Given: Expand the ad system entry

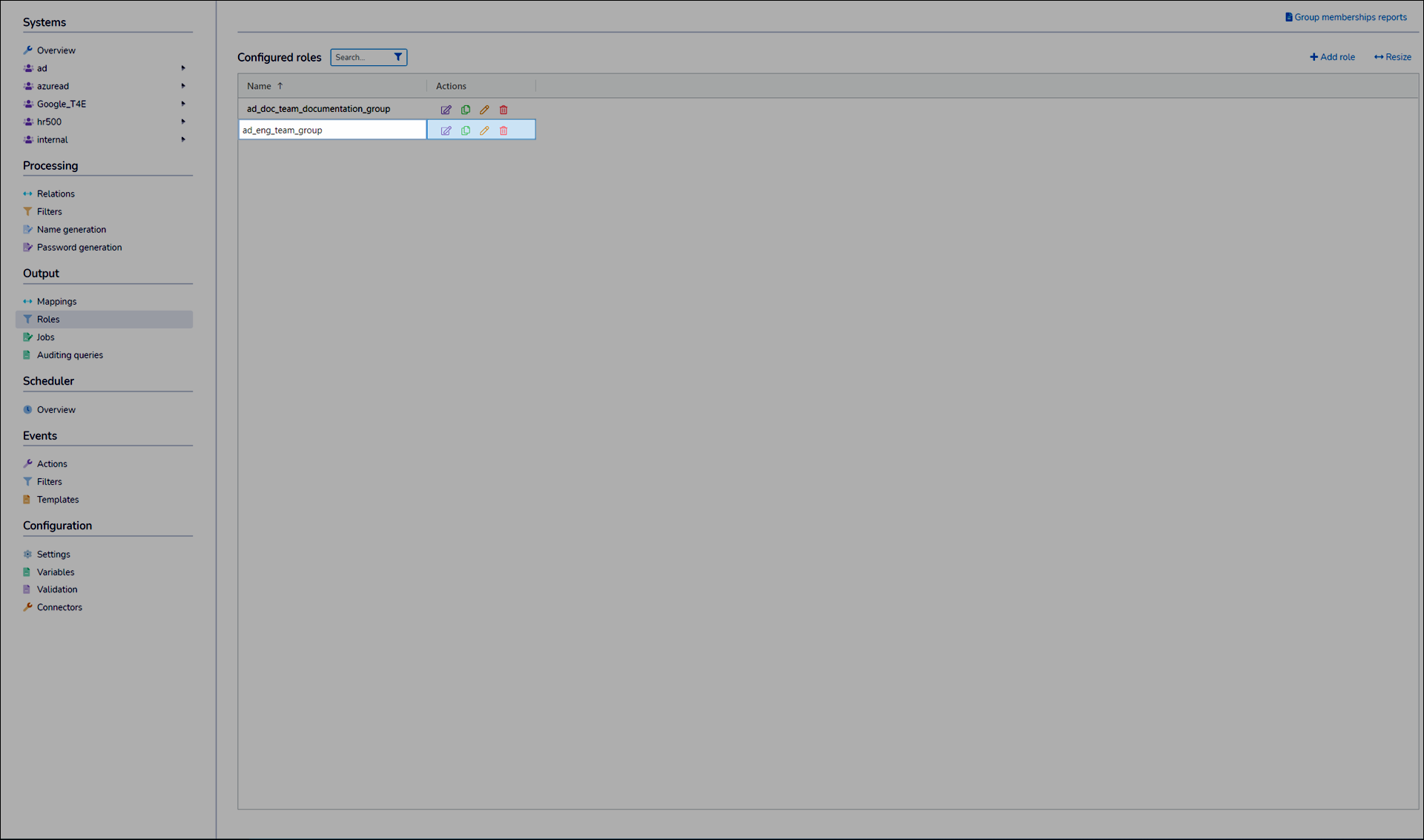Looking at the screenshot, I should pos(182,67).
